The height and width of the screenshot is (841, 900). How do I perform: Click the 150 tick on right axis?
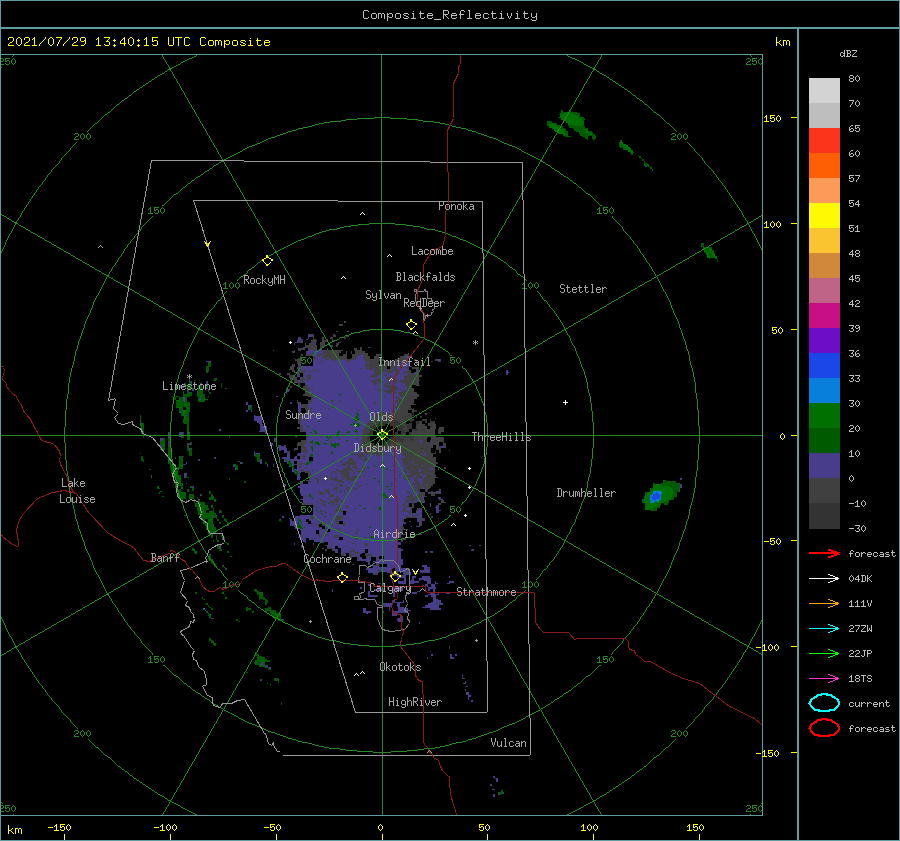point(772,118)
